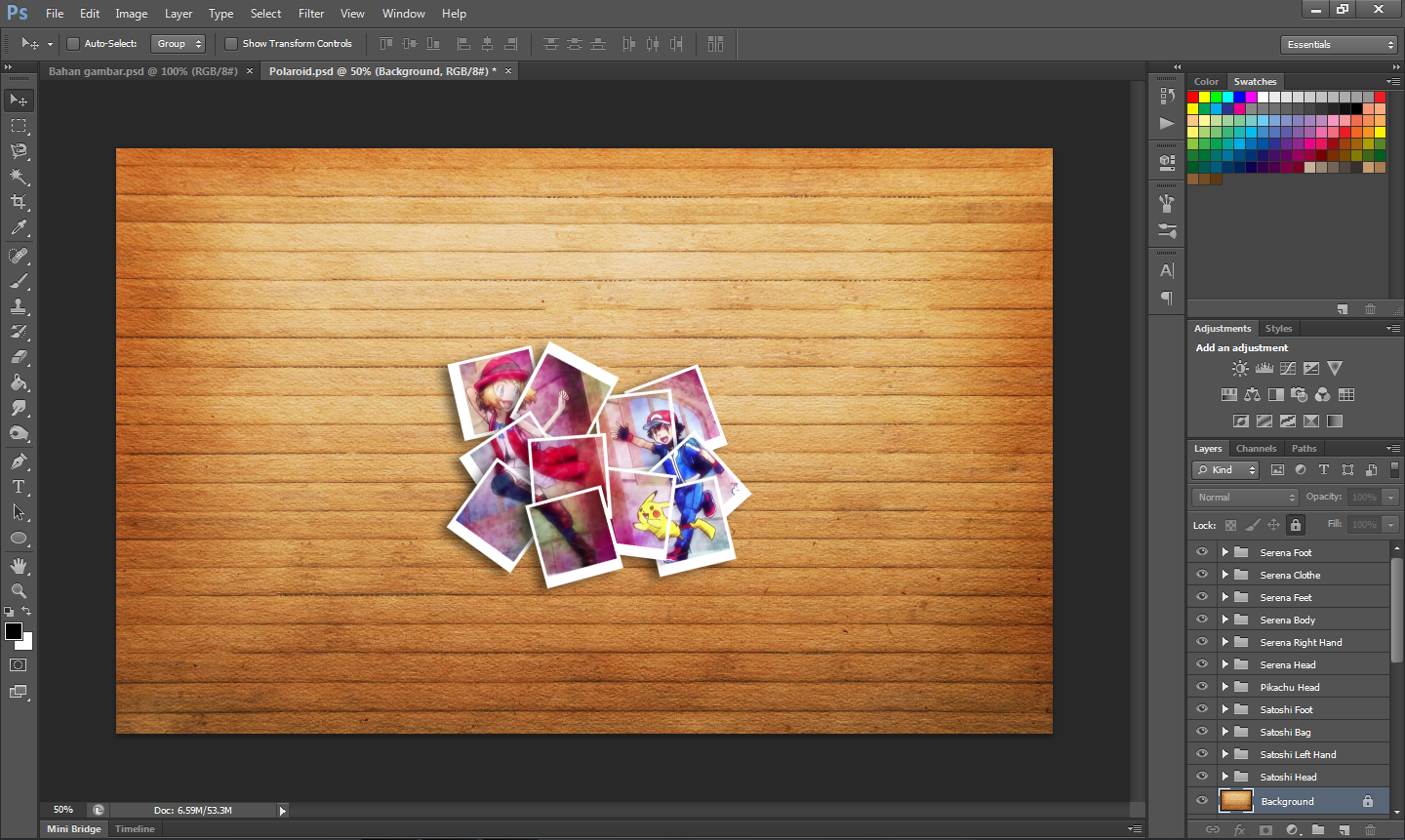Viewport: 1405px width, 840px height.
Task: Activate the Brush tool
Action: [x=19, y=280]
